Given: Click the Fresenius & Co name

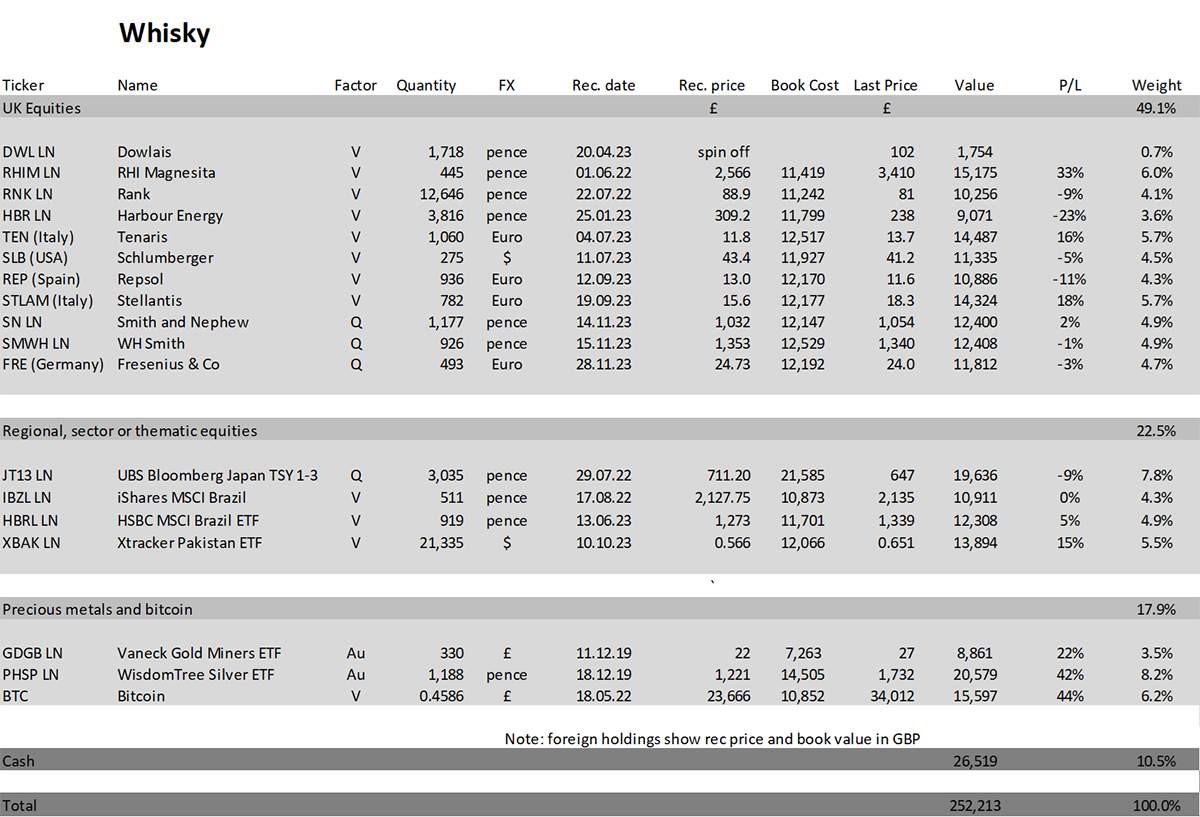Looking at the screenshot, I should pos(168,364).
